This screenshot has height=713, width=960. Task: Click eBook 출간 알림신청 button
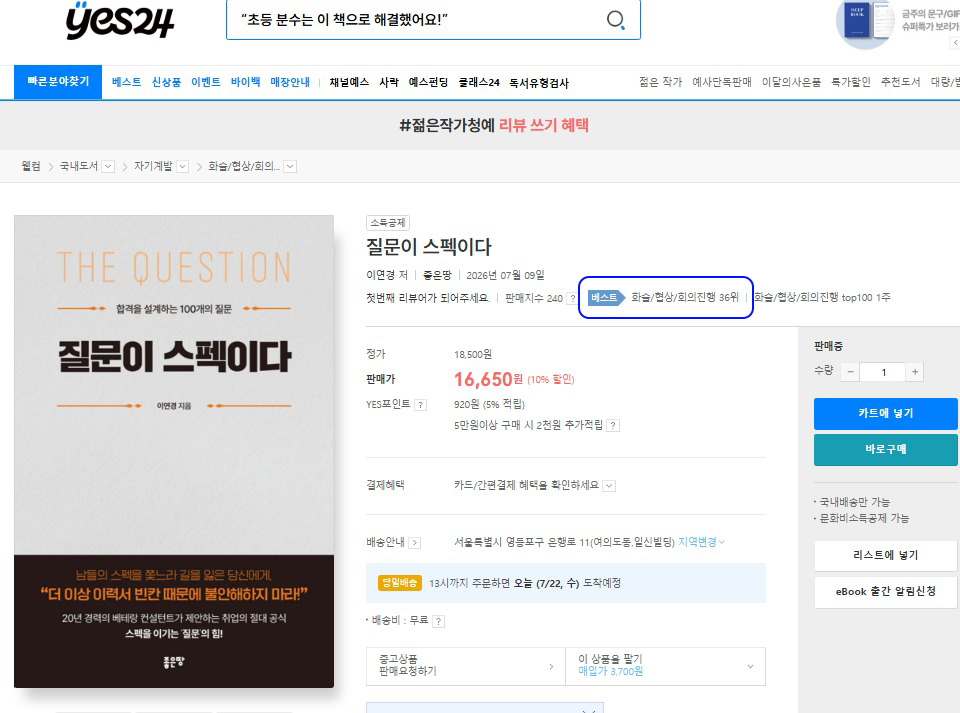point(885,592)
